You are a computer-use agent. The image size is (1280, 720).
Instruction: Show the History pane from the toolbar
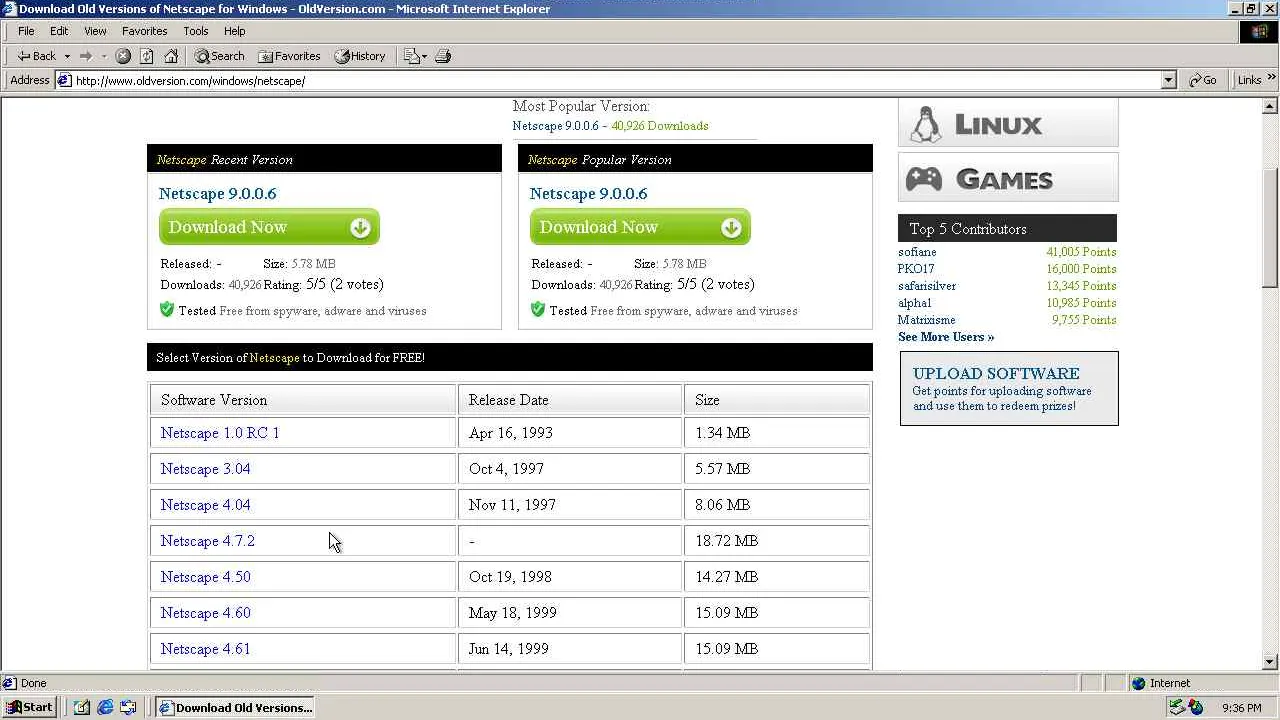click(360, 56)
